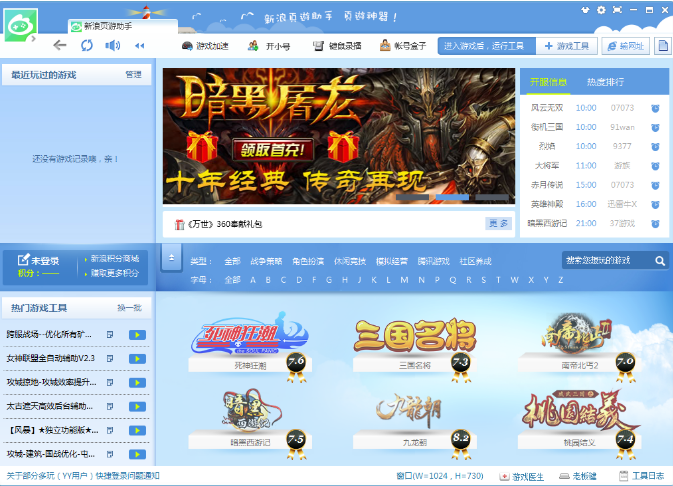The width and height of the screenshot is (673, 486).
Task: Filter games by 角色扮演 category
Action: tap(308, 261)
